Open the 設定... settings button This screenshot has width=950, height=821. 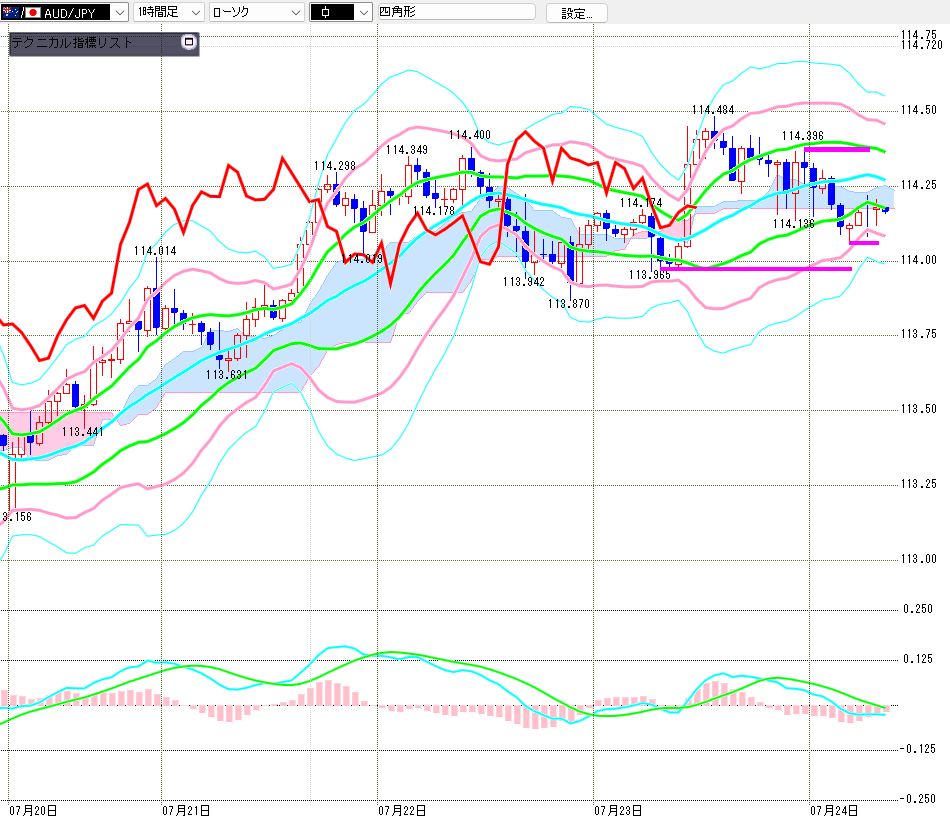(576, 13)
